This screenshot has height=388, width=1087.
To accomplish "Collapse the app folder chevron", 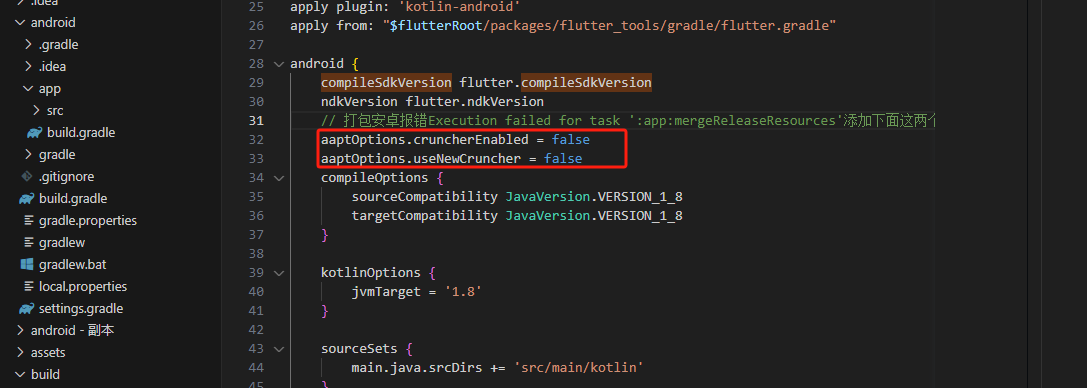I will [x=28, y=89].
